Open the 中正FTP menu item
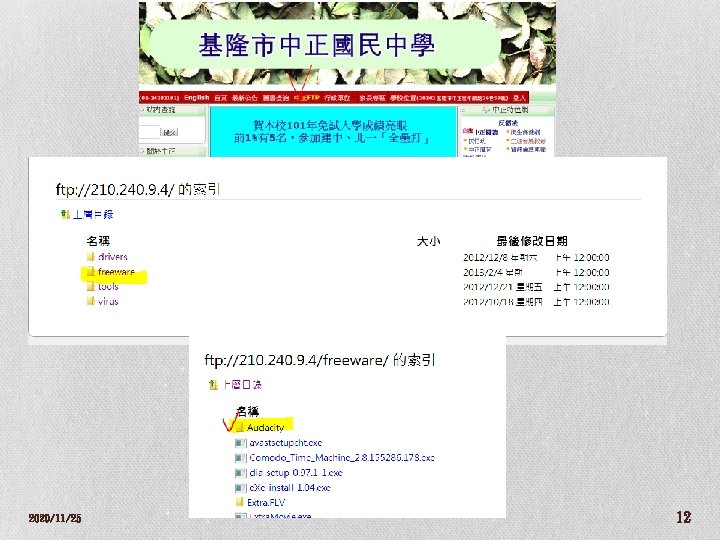The image size is (720, 540). coord(306,98)
